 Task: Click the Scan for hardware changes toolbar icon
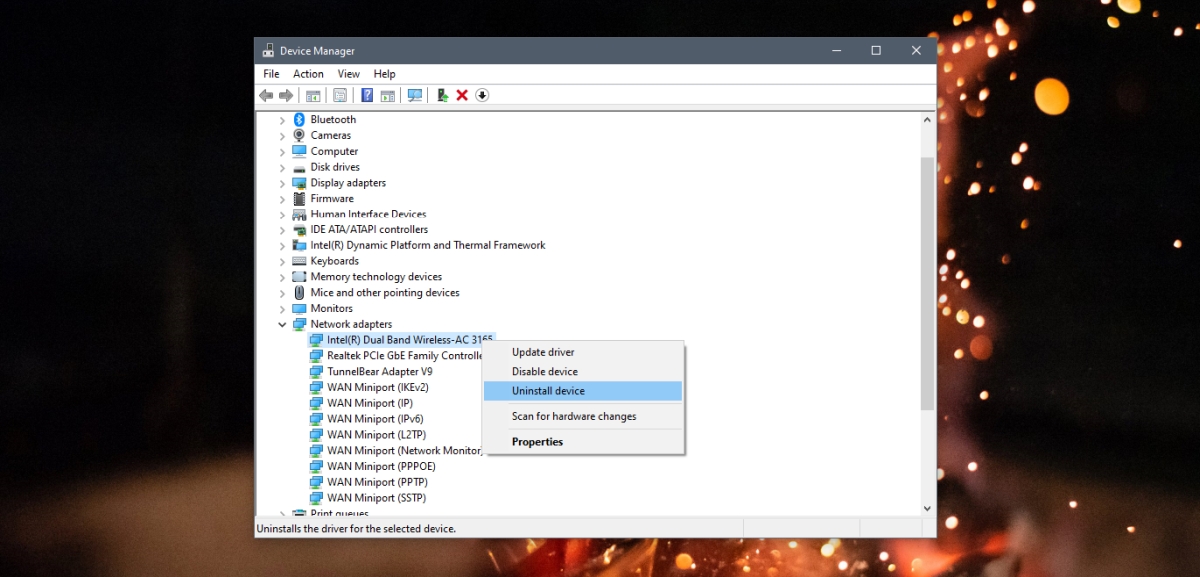pyautogui.click(x=414, y=95)
